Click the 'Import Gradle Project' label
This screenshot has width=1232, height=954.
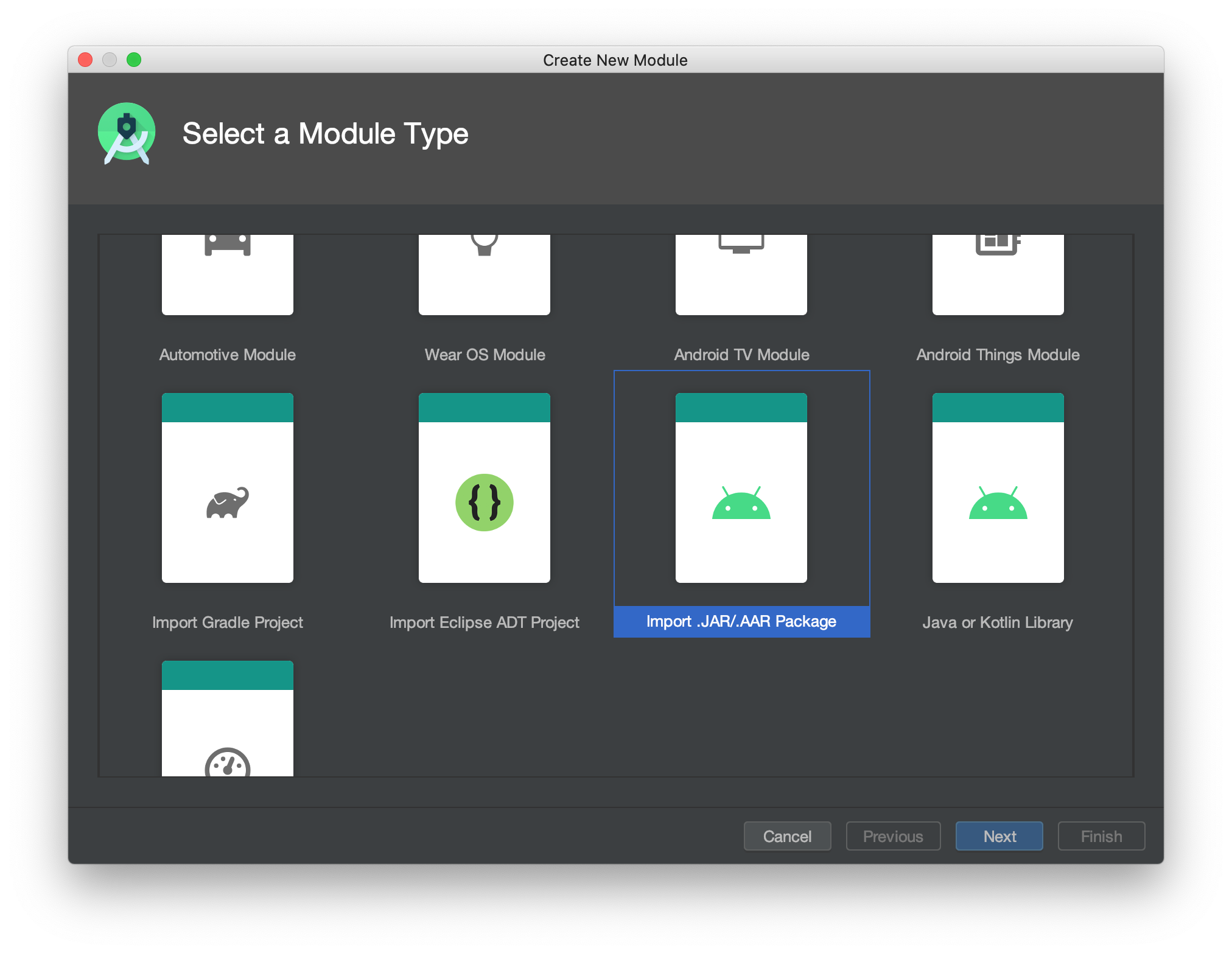click(x=227, y=622)
